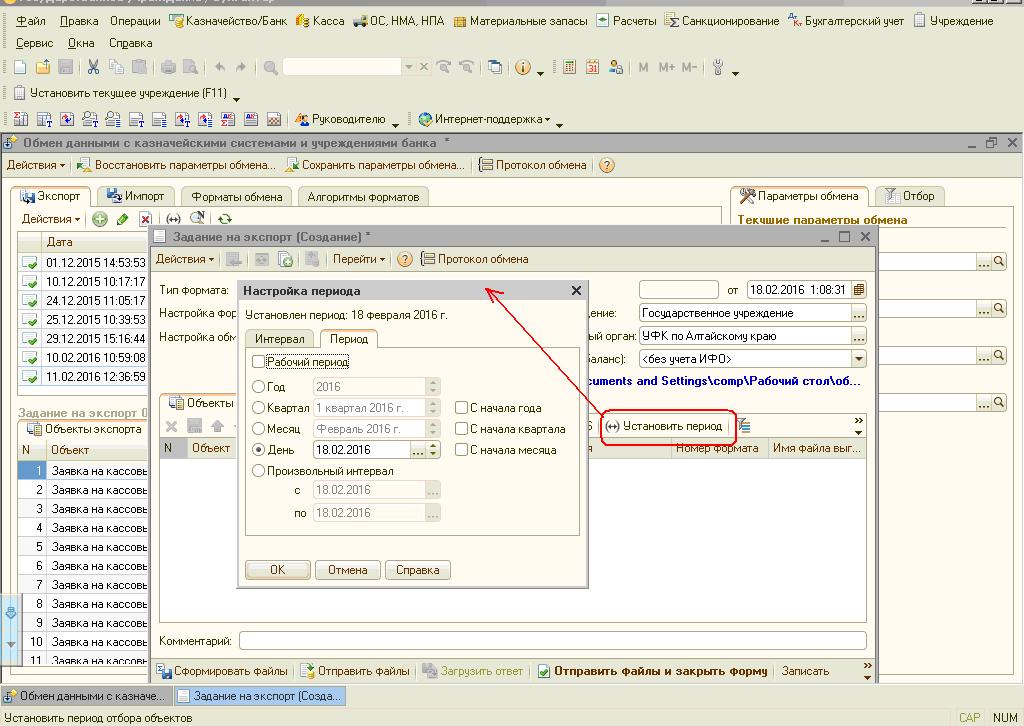
Task: Expand the <без учета ИФО> dropdown
Action: (859, 359)
